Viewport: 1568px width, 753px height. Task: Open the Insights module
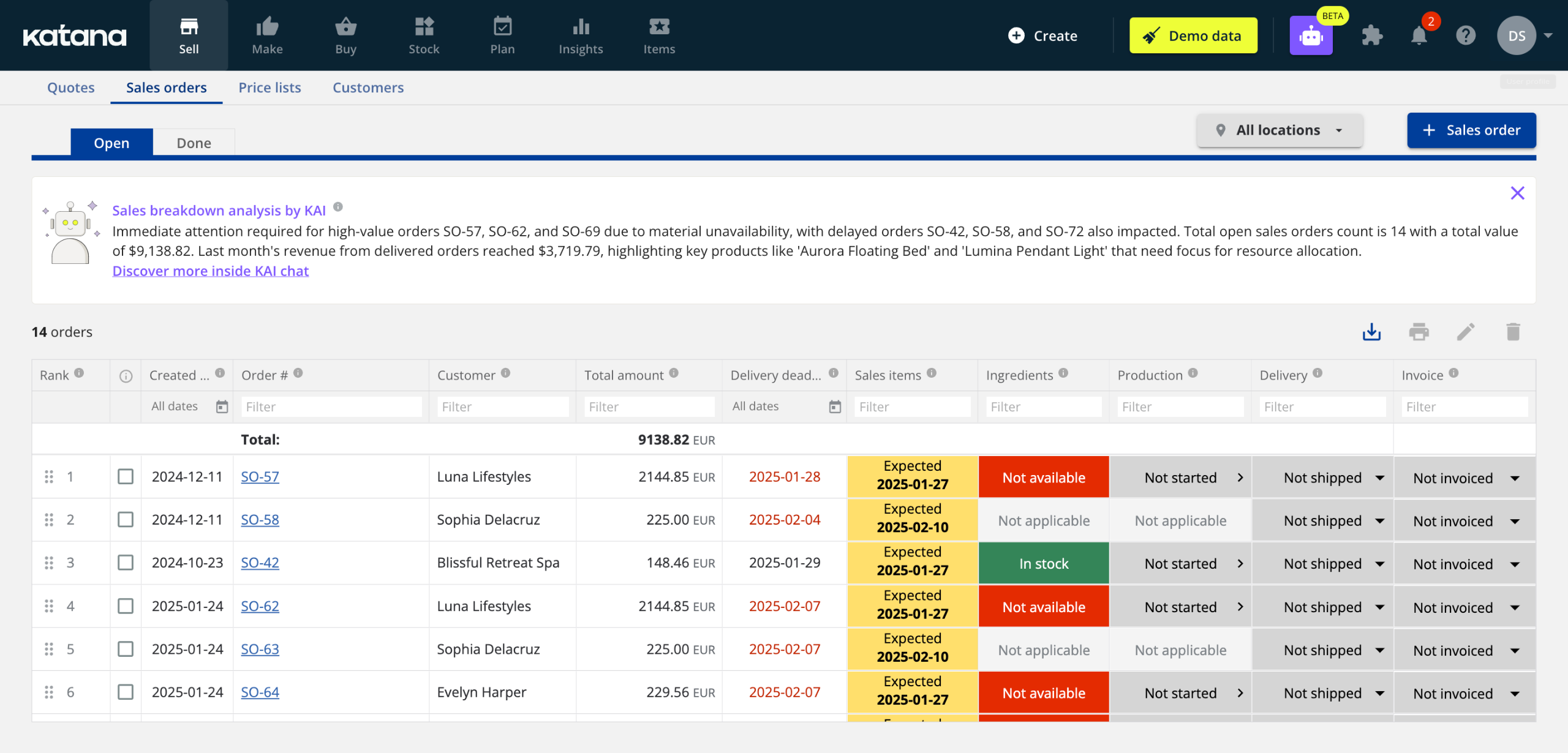581,36
